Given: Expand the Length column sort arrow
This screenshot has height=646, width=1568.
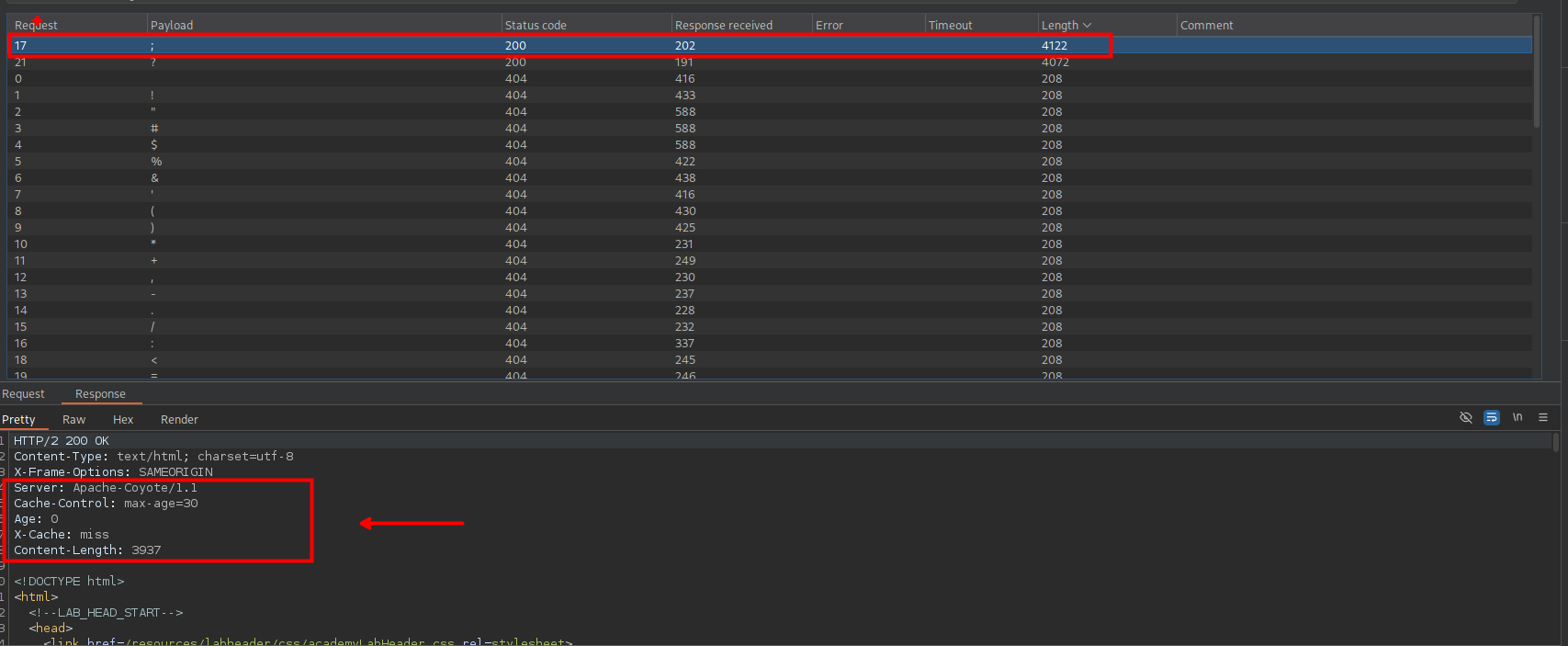Looking at the screenshot, I should 1088,26.
